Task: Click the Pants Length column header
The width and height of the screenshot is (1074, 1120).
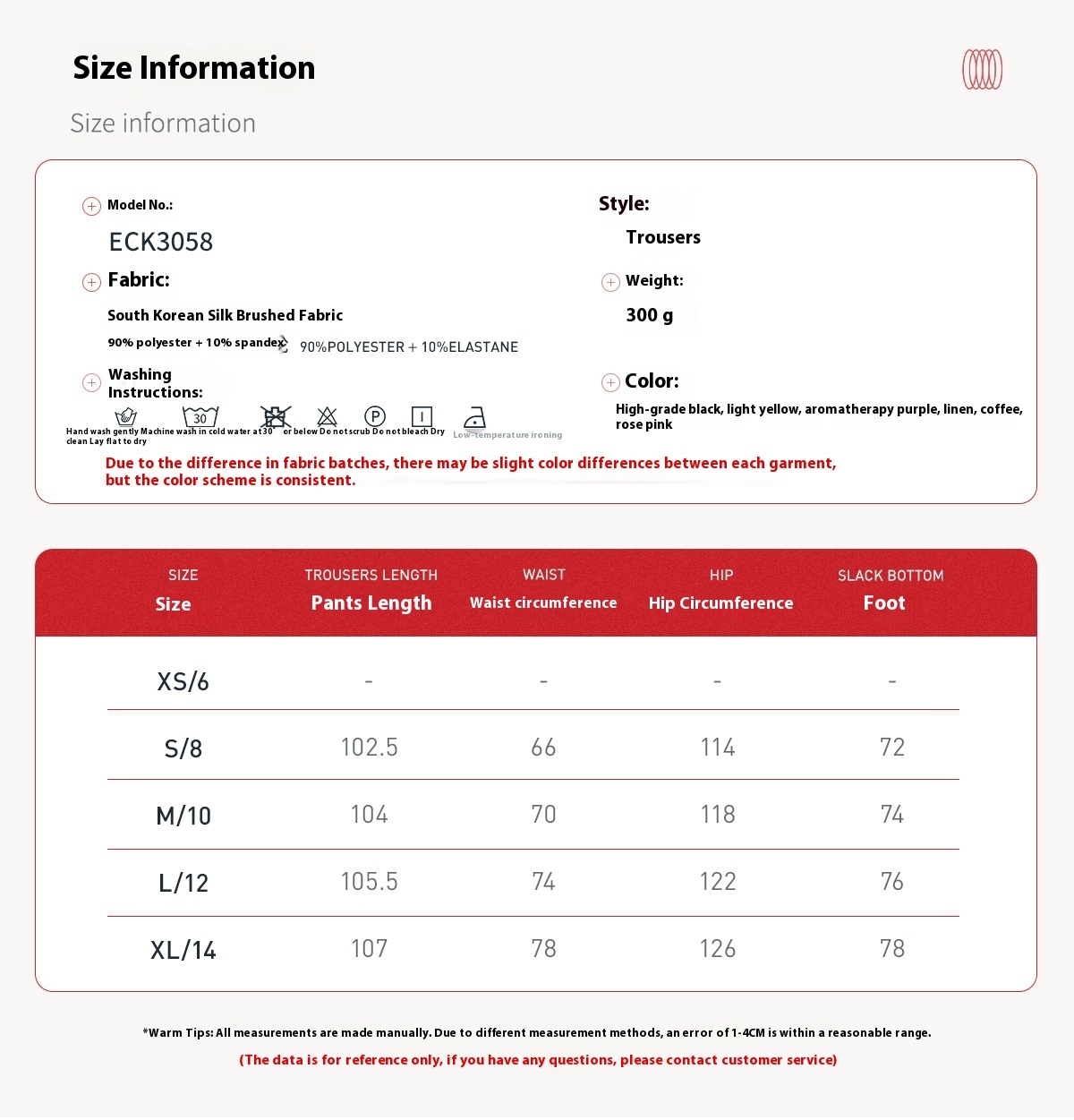Action: (371, 603)
